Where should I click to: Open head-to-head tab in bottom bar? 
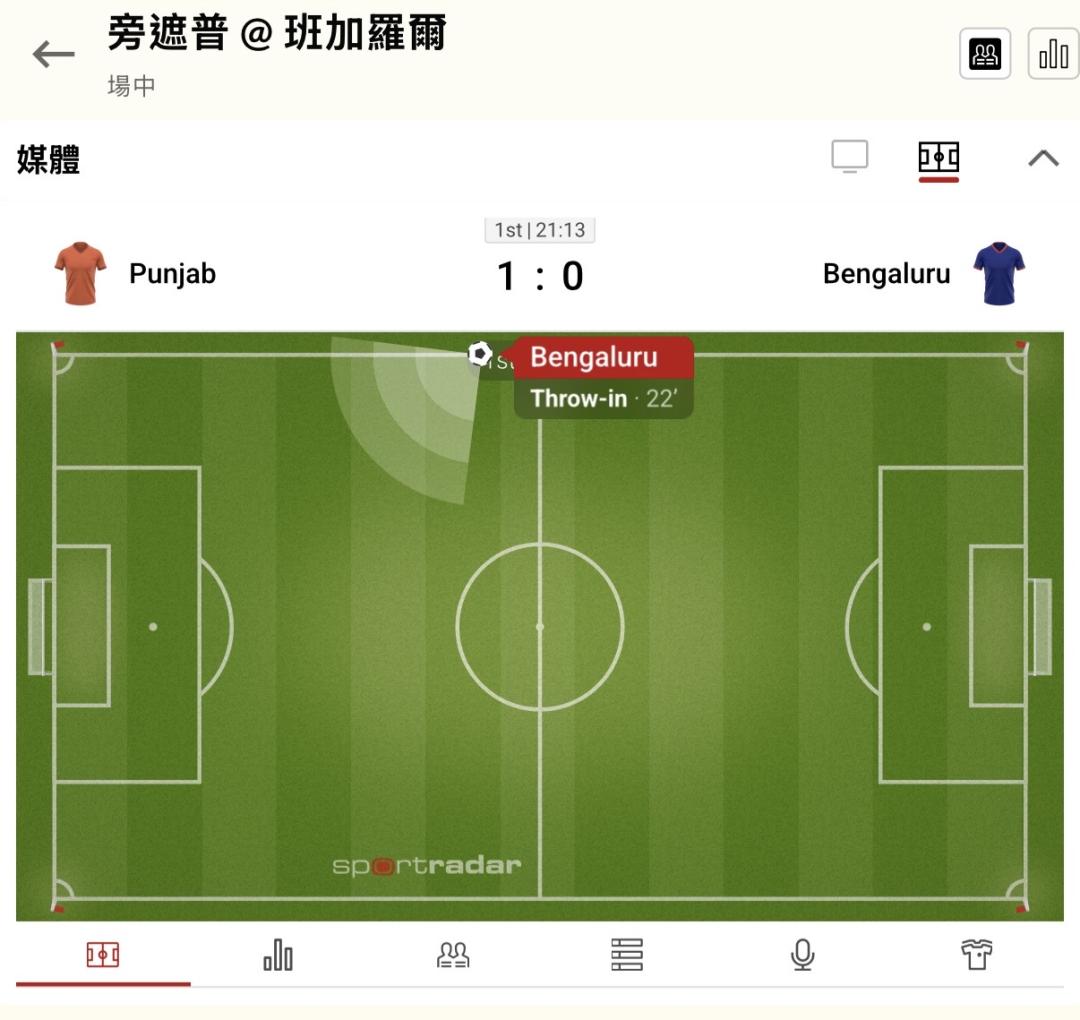point(453,955)
